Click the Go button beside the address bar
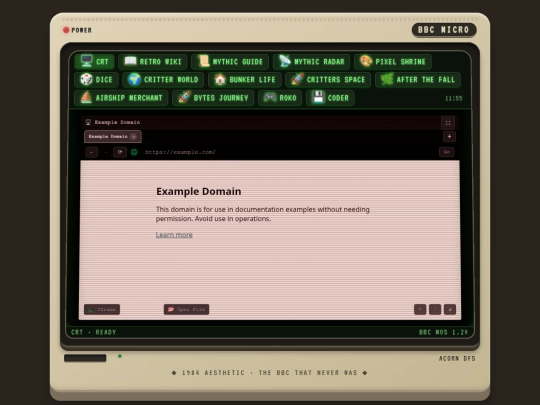The image size is (540, 405). [447, 152]
